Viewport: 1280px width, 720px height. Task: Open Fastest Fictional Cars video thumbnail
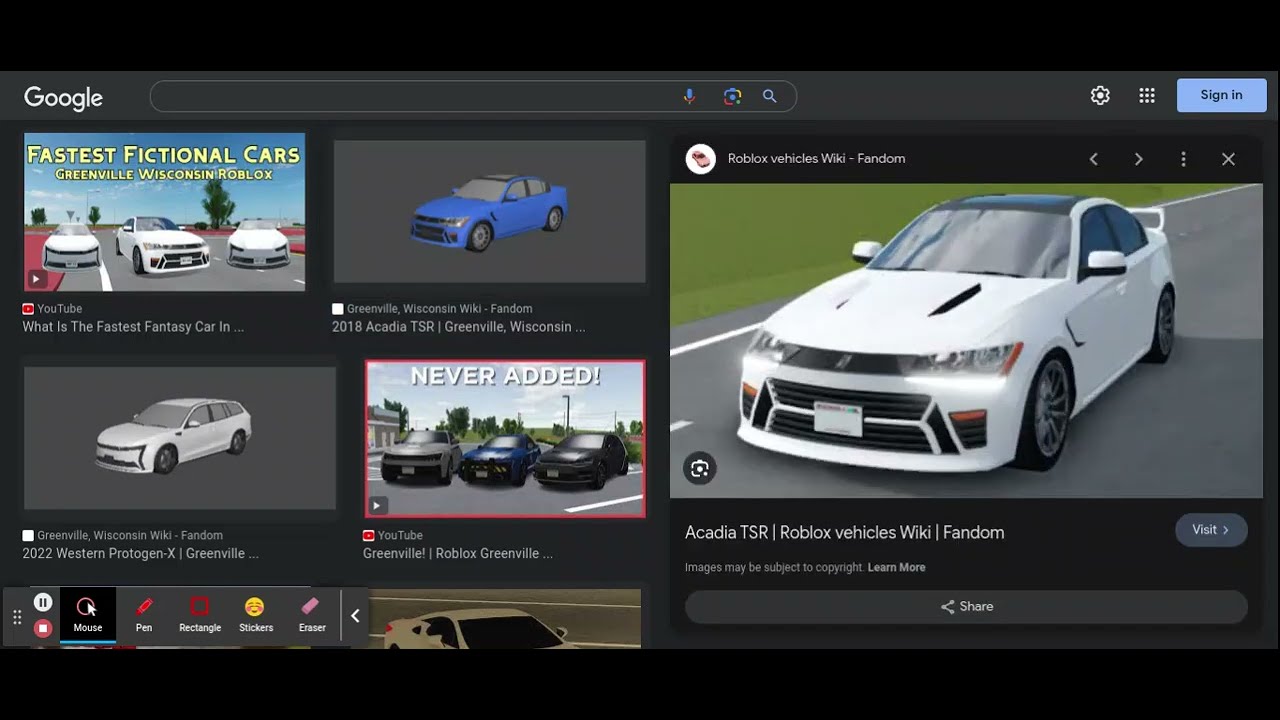tap(164, 212)
